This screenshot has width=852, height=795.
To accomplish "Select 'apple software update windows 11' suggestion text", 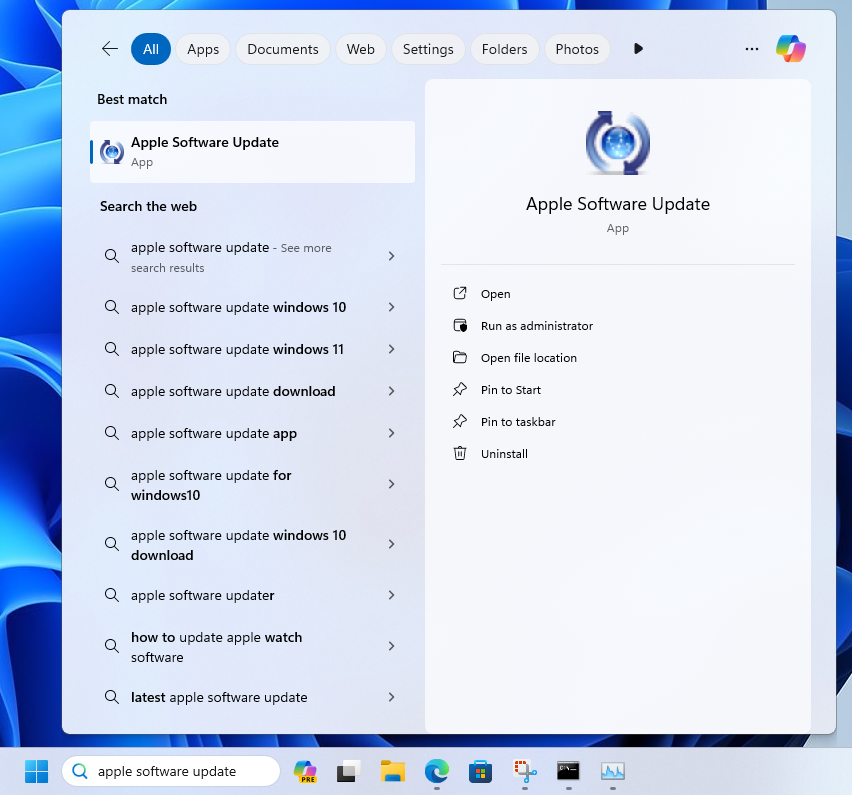I will (237, 349).
